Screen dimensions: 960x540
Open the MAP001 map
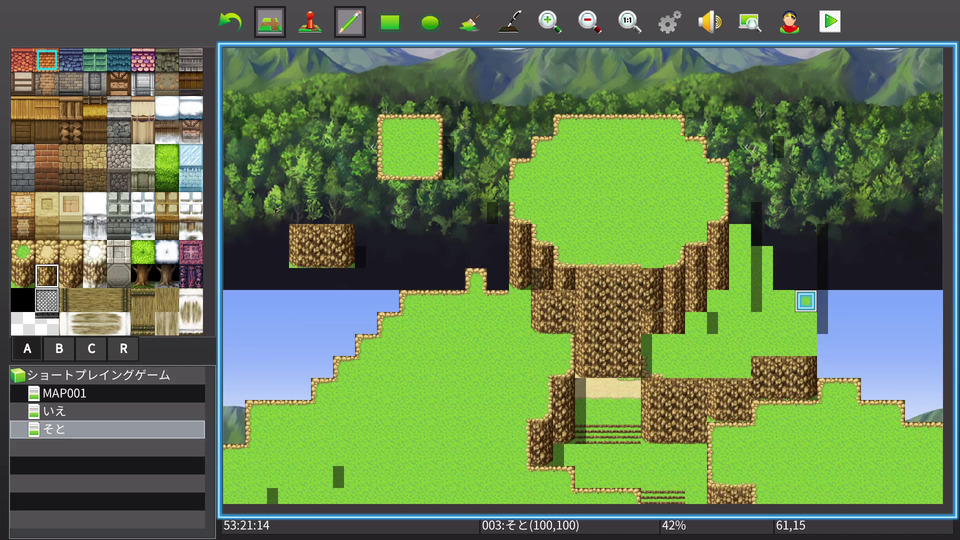pos(107,393)
